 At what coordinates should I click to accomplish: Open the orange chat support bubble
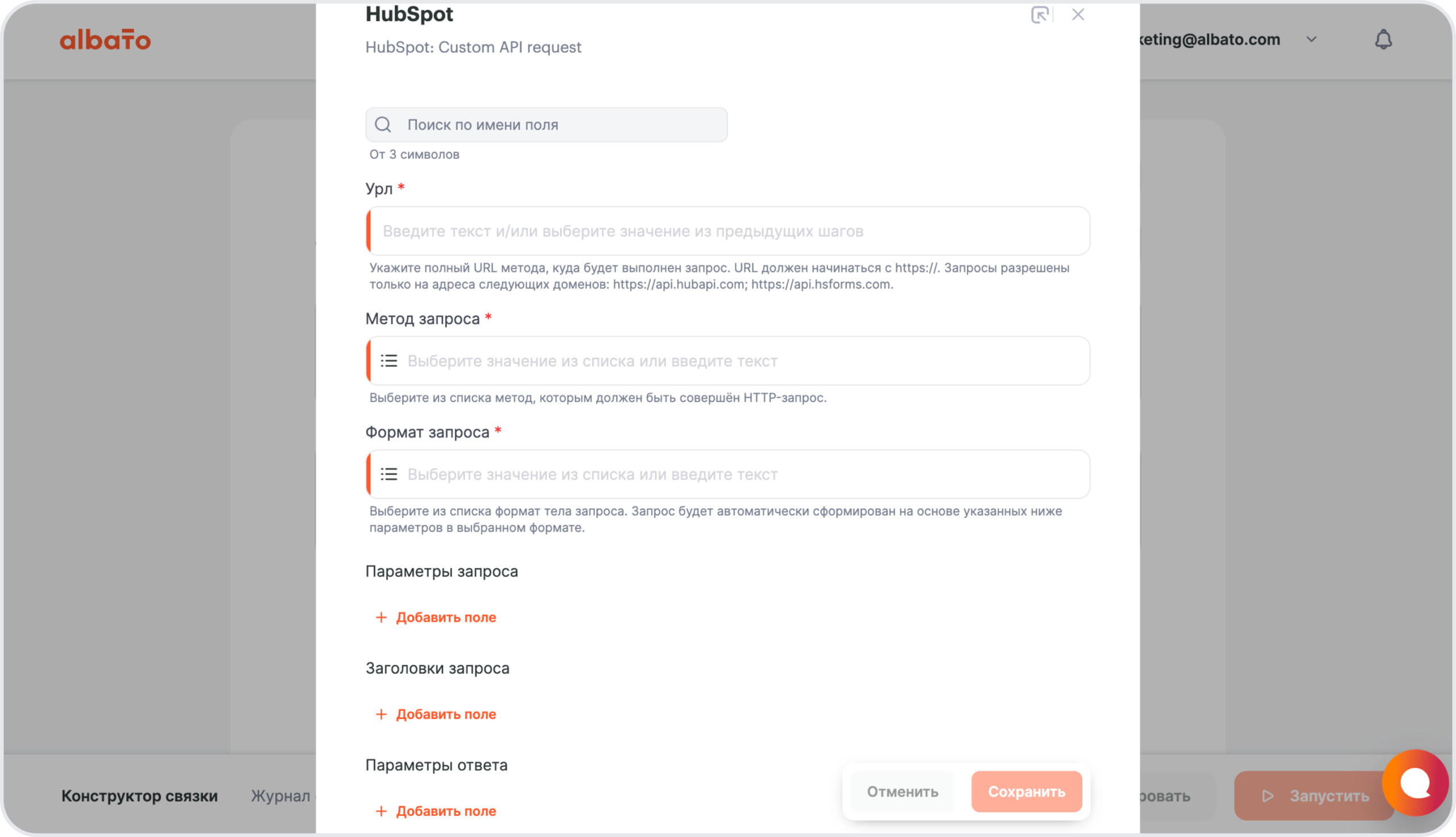pos(1414,782)
